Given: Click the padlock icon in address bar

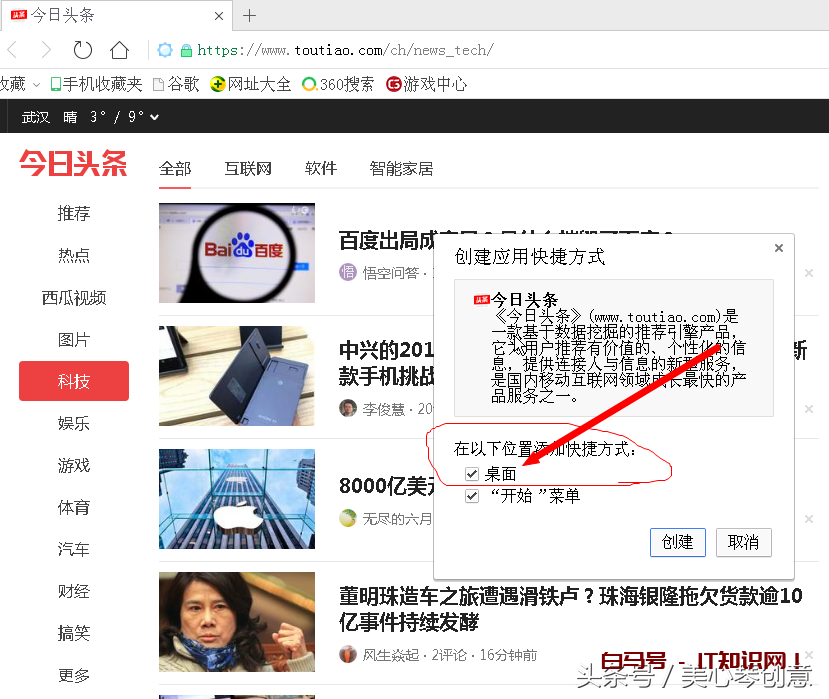Looking at the screenshot, I should pos(186,49).
